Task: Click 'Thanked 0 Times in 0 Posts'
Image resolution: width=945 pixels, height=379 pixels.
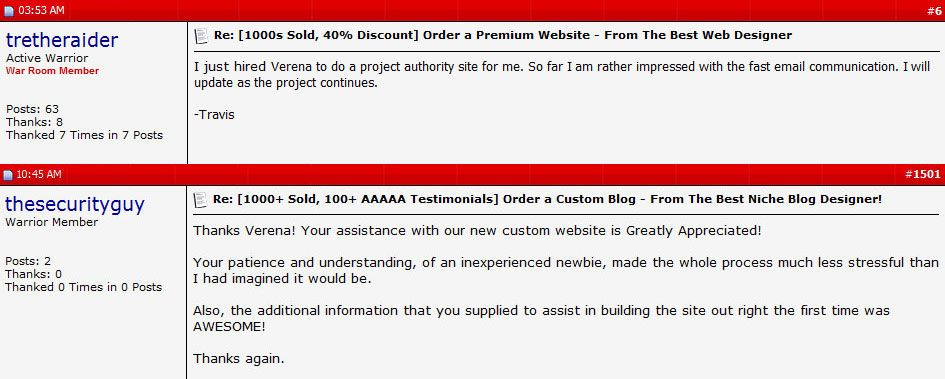Action: click(84, 287)
